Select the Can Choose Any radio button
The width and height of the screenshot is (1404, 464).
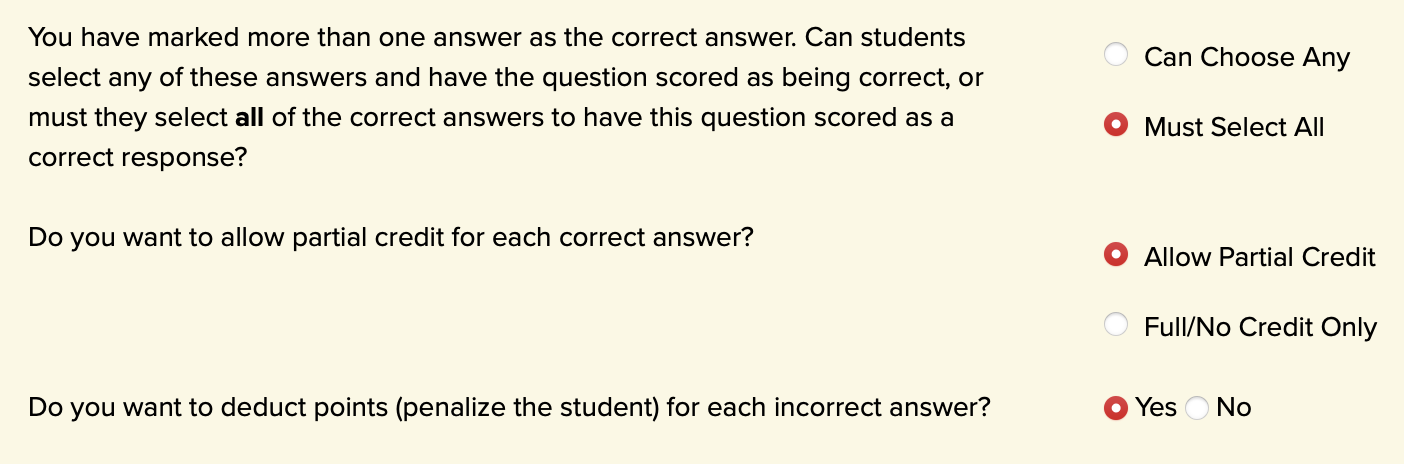(x=1116, y=56)
